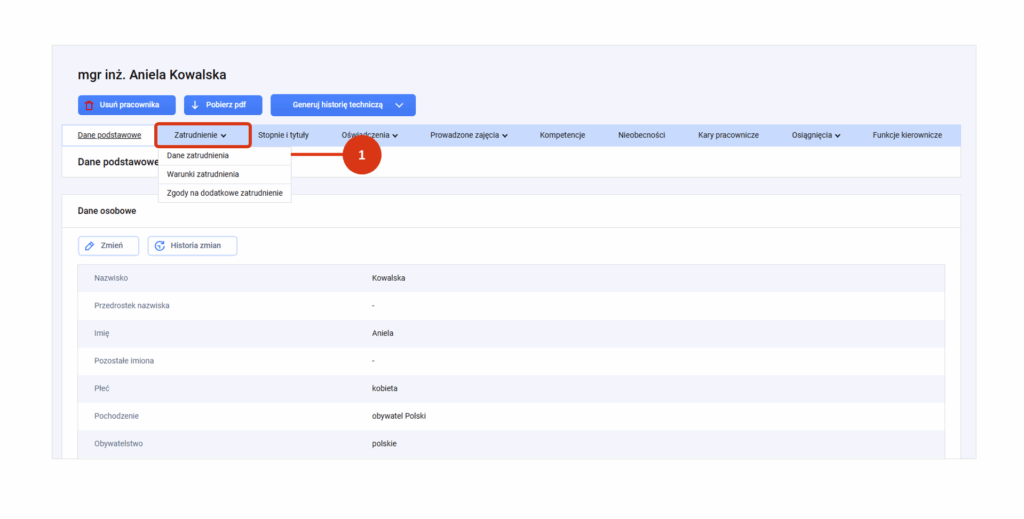Expand the Oświadczenia dropdown tab
The height and width of the screenshot is (519, 1024).
370,135
